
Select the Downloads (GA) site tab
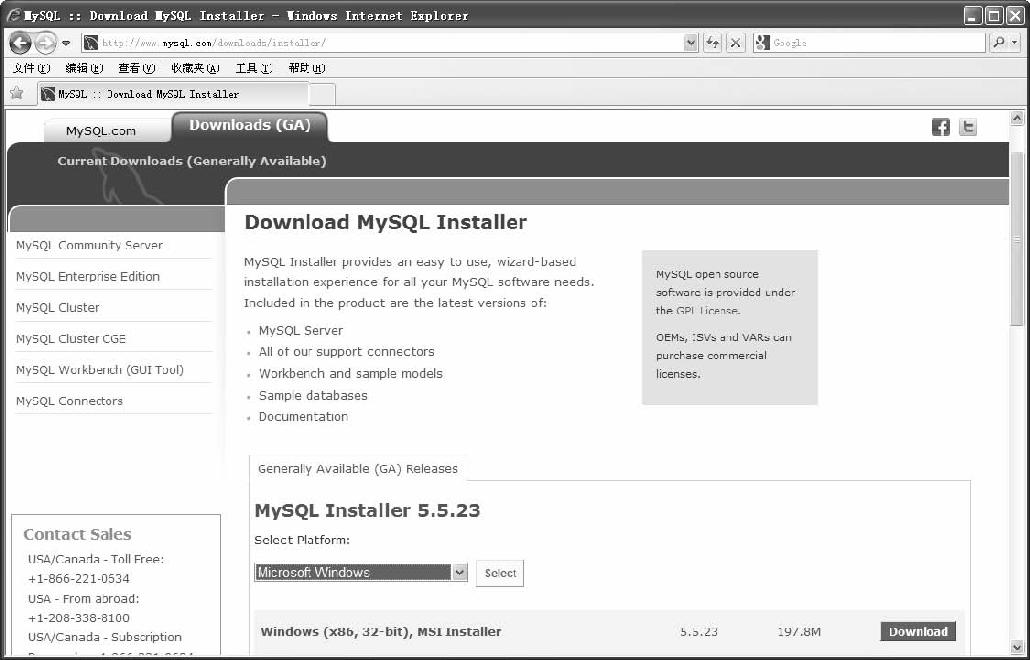click(x=250, y=126)
